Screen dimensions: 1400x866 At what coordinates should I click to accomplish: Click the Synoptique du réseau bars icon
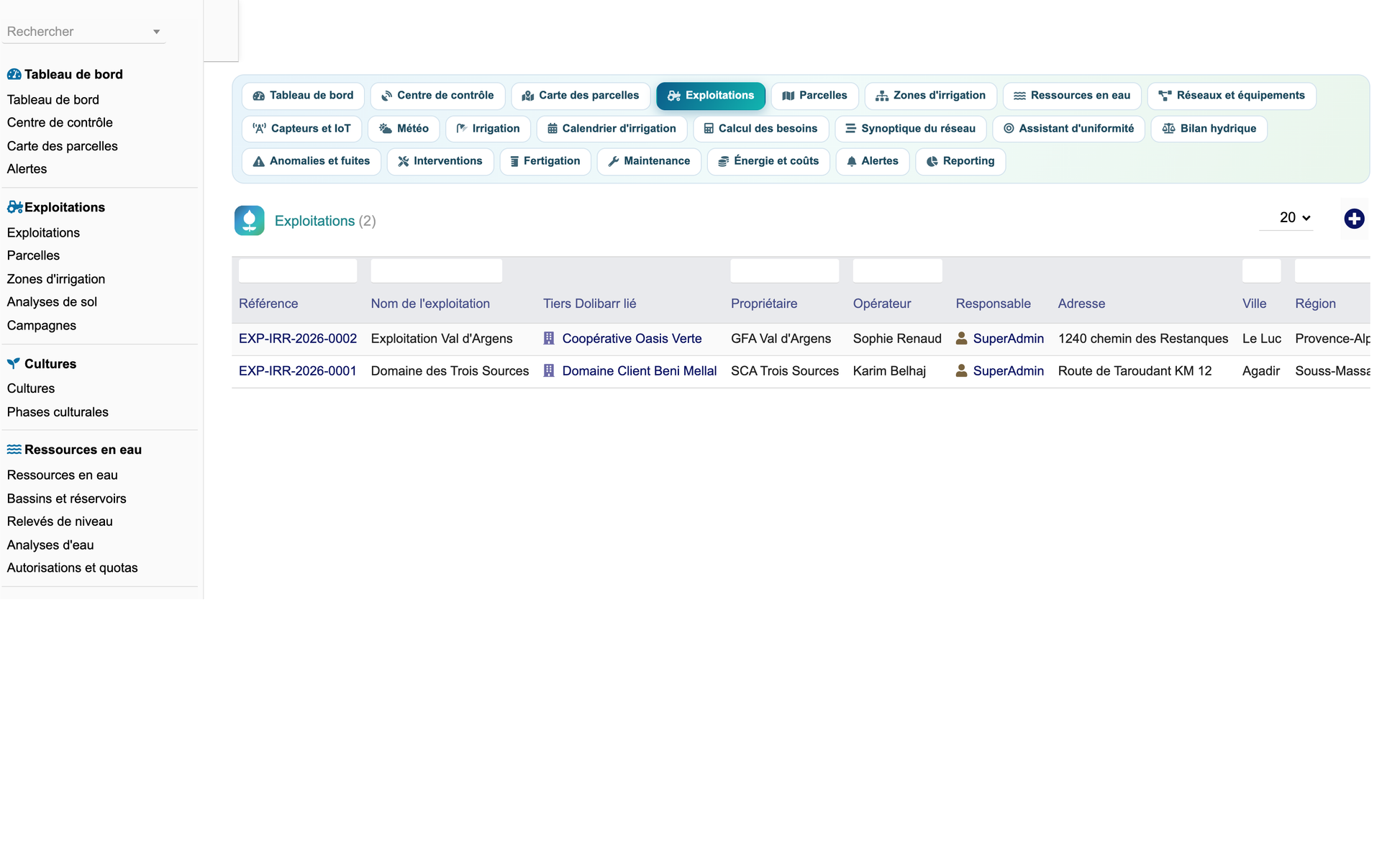[850, 129]
